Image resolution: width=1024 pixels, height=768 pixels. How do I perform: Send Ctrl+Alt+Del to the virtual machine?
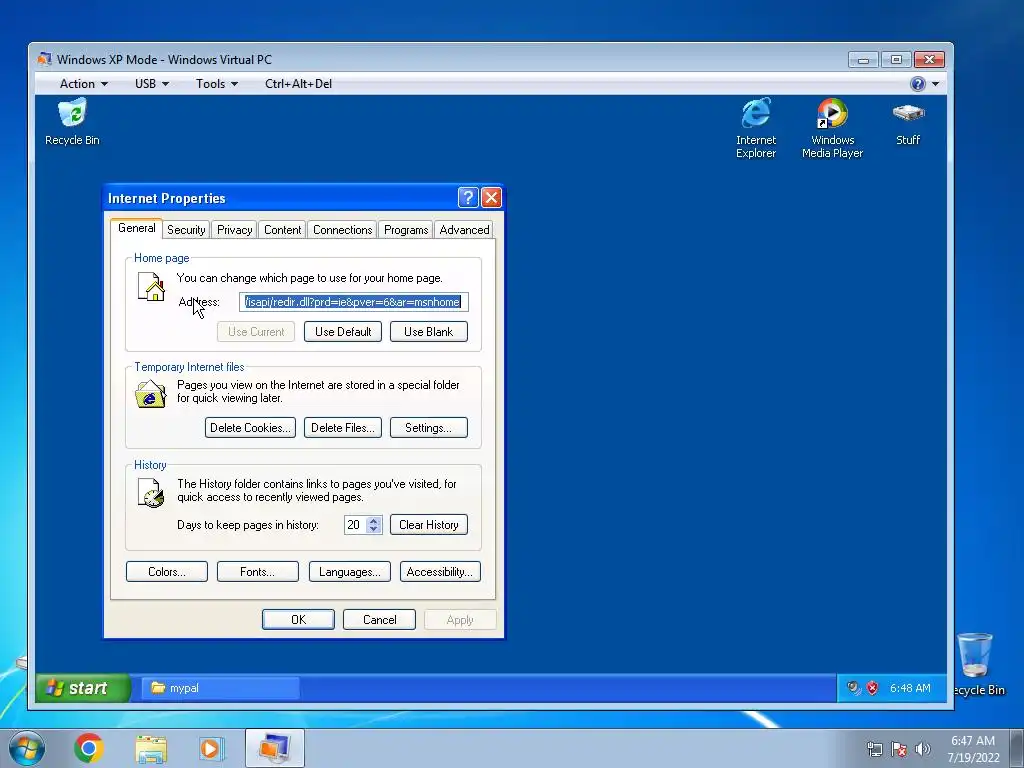pos(298,84)
